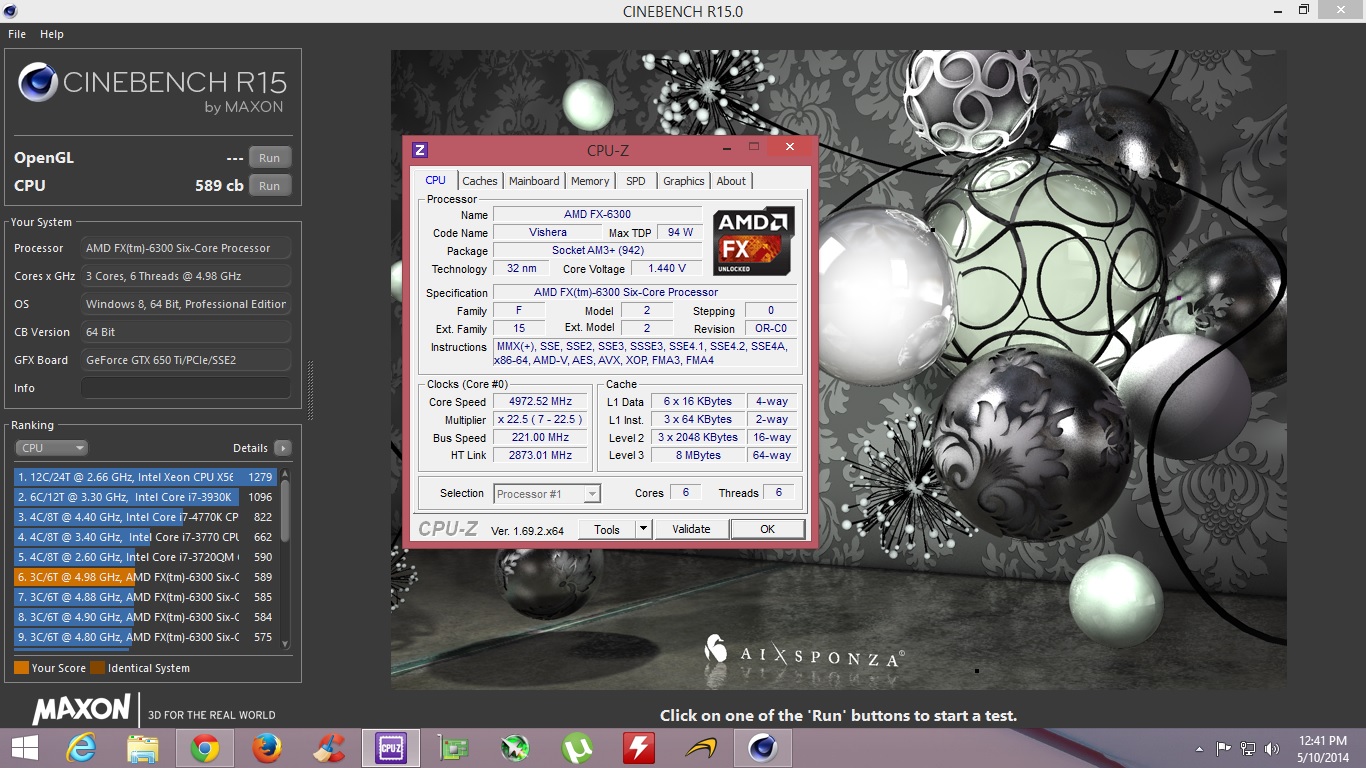Viewport: 1366px width, 768px height.
Task: Click the Core Speed 4972.52 MHz value
Action: [540, 402]
